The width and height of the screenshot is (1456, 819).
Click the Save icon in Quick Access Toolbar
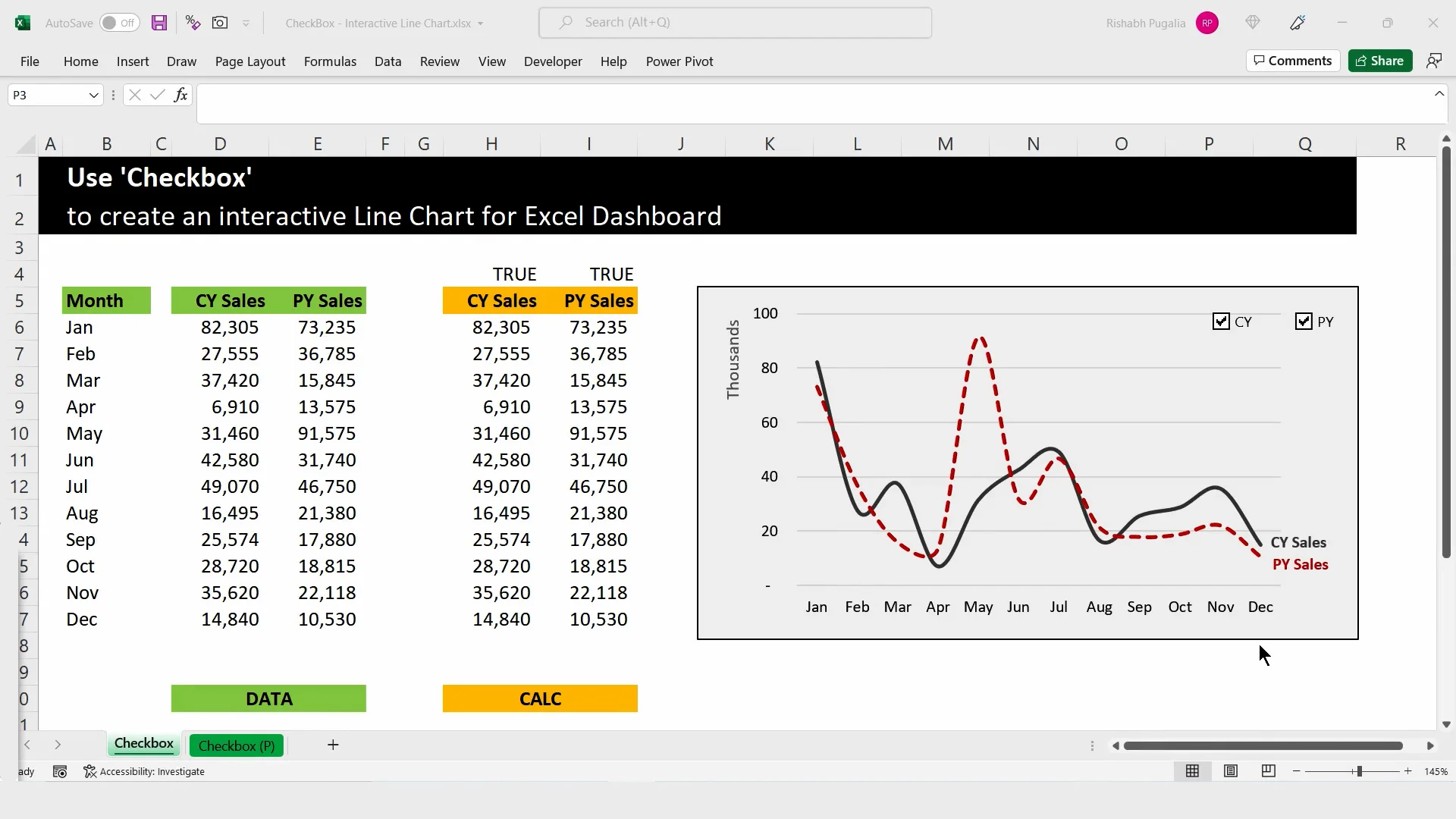pyautogui.click(x=158, y=23)
